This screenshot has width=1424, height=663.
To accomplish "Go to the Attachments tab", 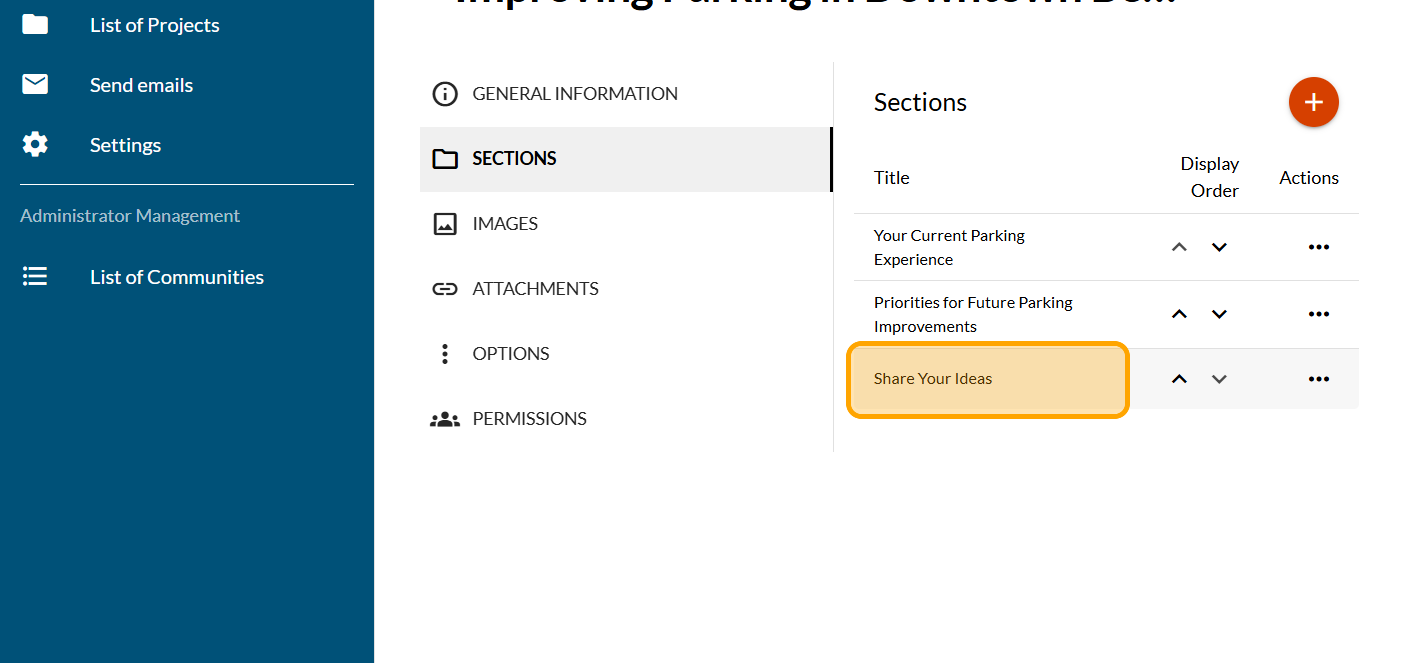I will (535, 289).
